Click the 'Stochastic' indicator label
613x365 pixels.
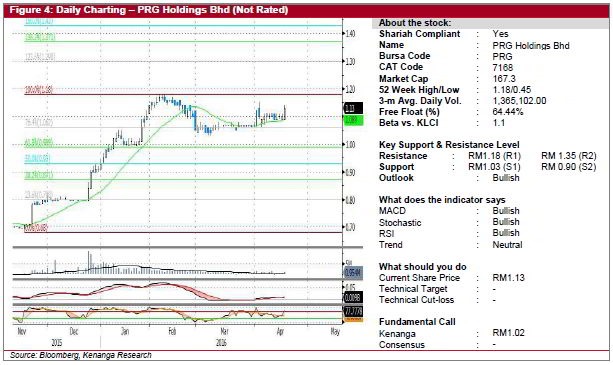400,223
